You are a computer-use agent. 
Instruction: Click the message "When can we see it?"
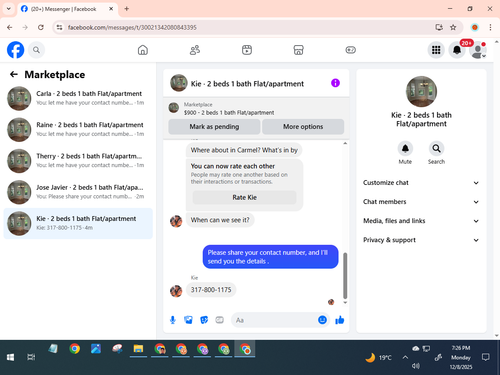(220, 220)
